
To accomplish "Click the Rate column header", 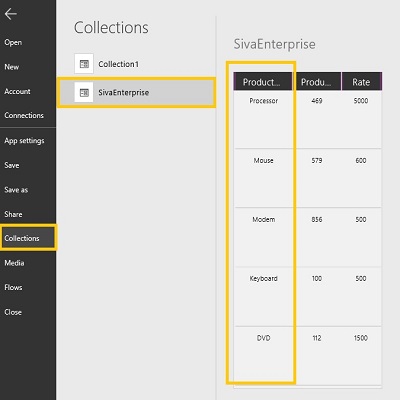I will coord(362,82).
